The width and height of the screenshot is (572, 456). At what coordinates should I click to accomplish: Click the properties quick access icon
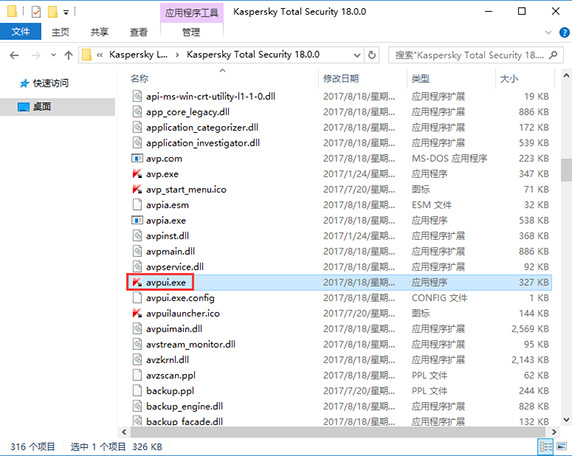coord(36,12)
